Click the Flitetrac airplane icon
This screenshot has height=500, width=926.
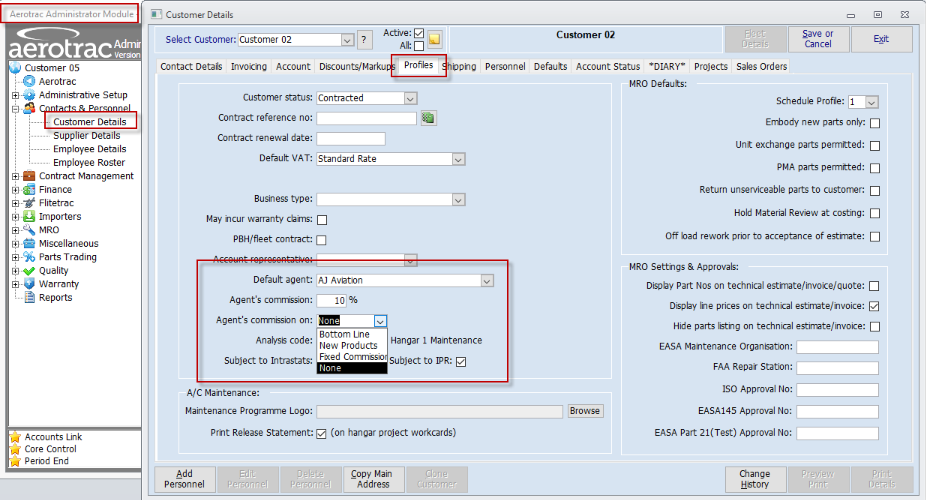pos(29,203)
